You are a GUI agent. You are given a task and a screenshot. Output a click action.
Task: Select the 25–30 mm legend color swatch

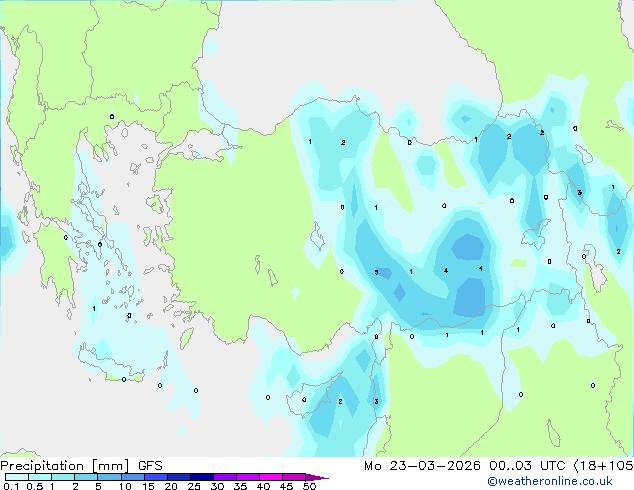tap(201, 477)
